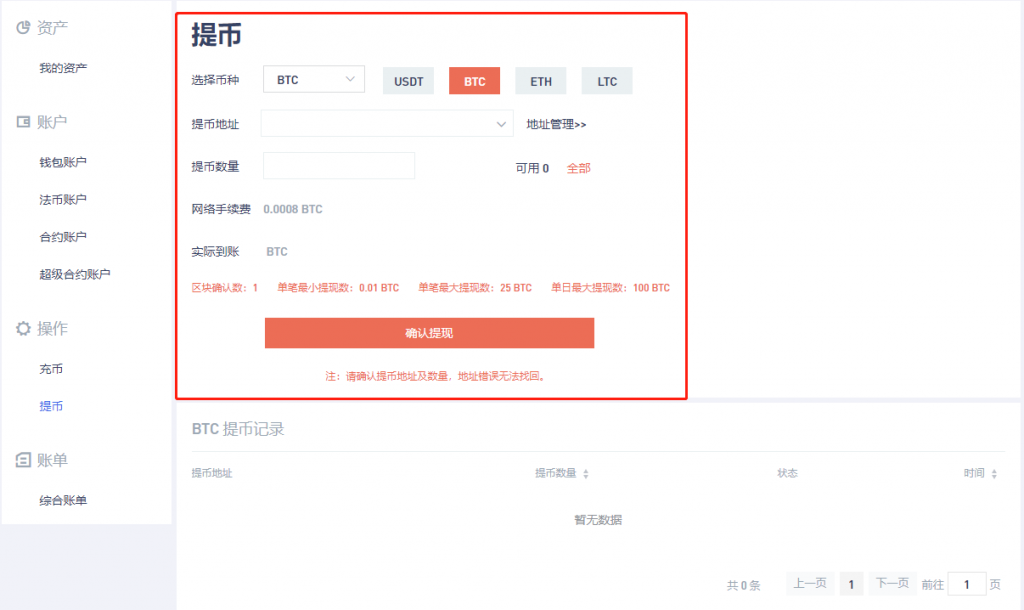Click the 提币地址 table column header
The height and width of the screenshot is (610, 1024).
[x=212, y=473]
